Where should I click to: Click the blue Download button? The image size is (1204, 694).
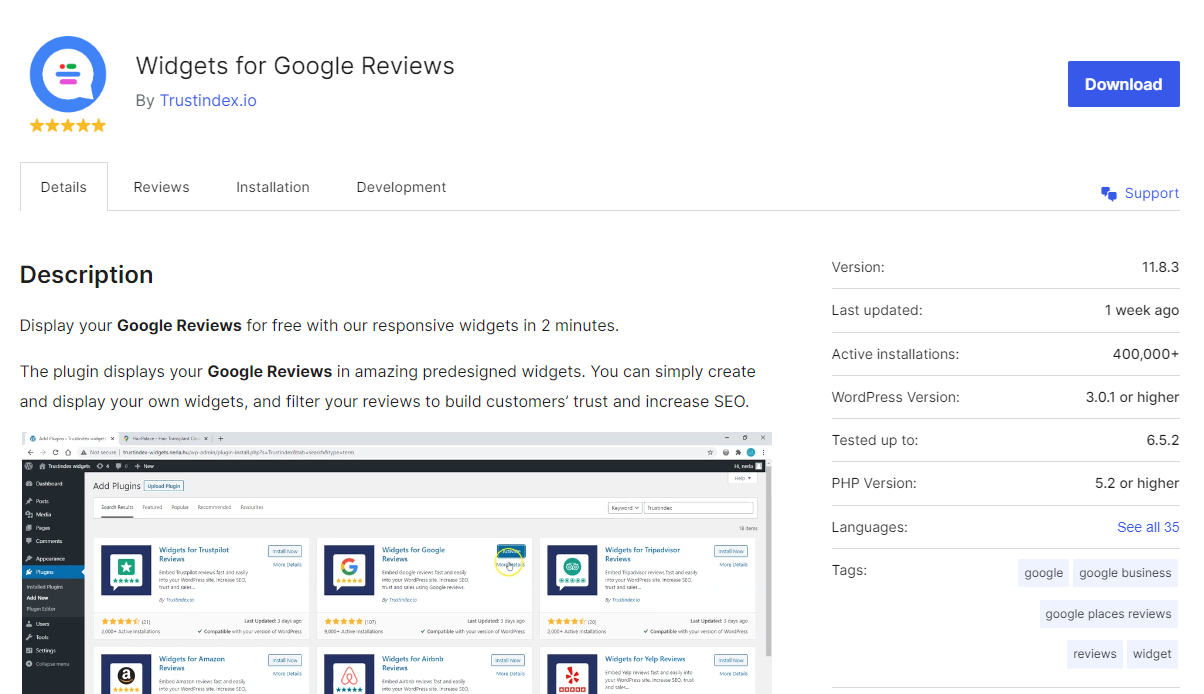coord(1123,84)
